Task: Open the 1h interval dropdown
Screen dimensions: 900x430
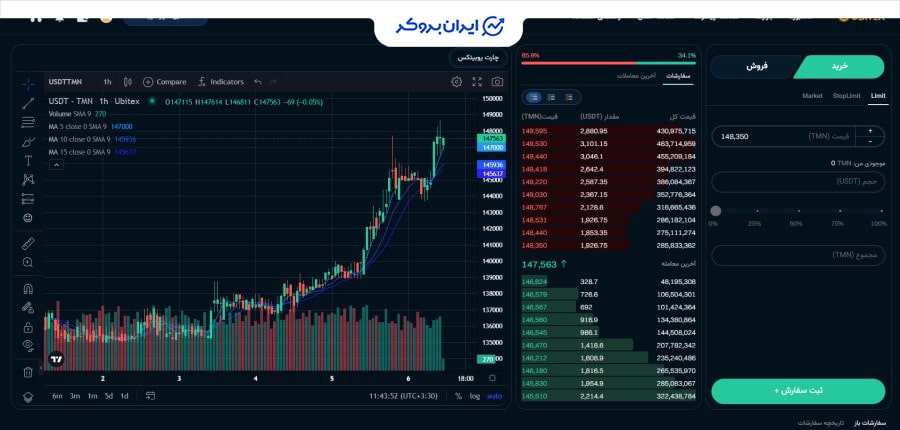Action: pos(107,82)
